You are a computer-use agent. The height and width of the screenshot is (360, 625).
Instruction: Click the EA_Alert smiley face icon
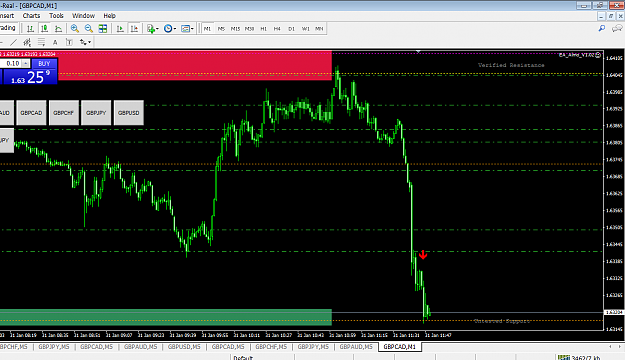(x=598, y=55)
